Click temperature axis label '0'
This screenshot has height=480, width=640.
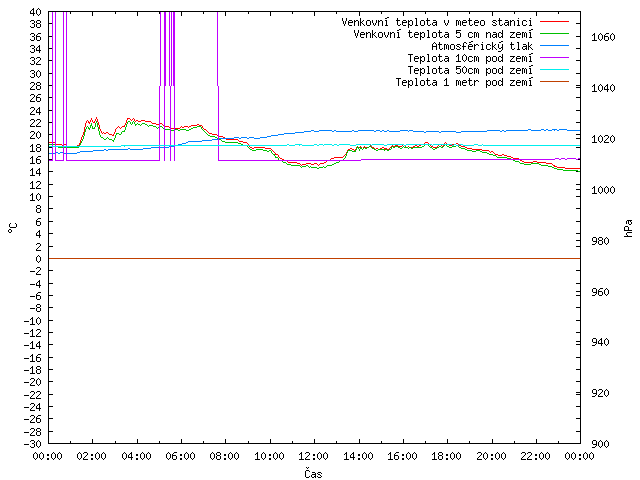point(38,259)
